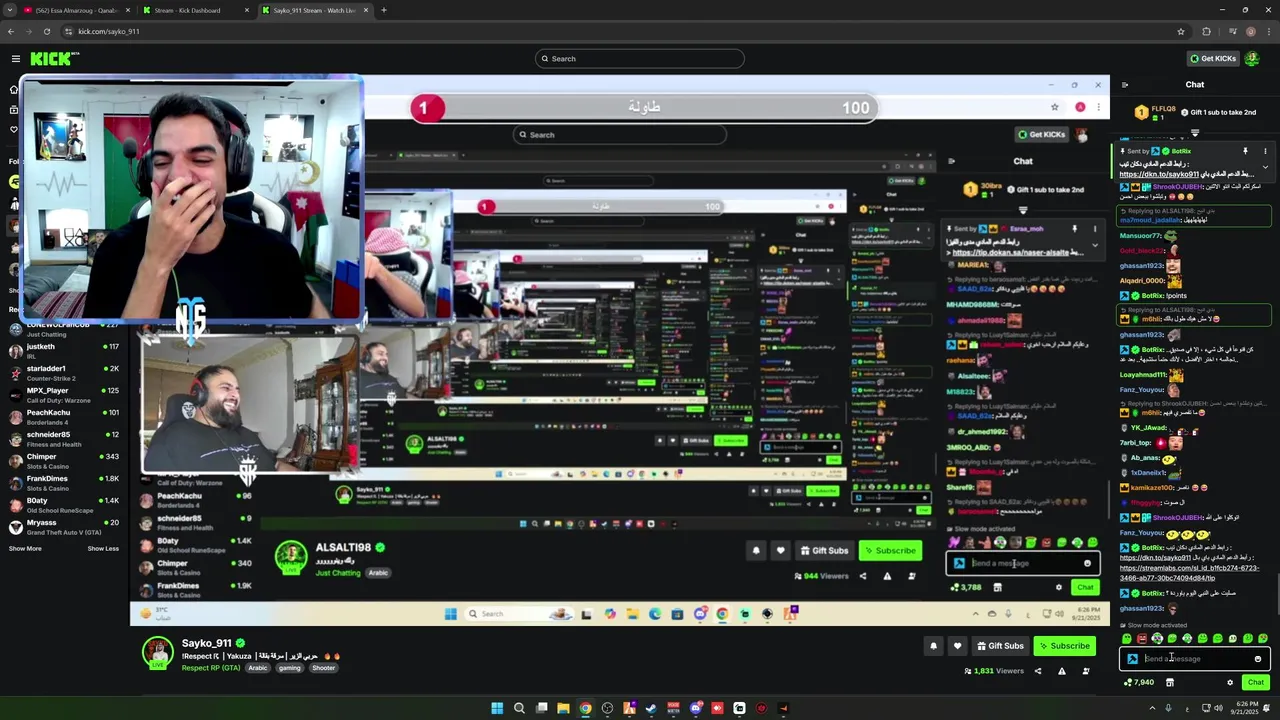Viewport: 1280px width, 720px height.
Task: Open the volume control in the system tray
Action: click(x=1217, y=708)
